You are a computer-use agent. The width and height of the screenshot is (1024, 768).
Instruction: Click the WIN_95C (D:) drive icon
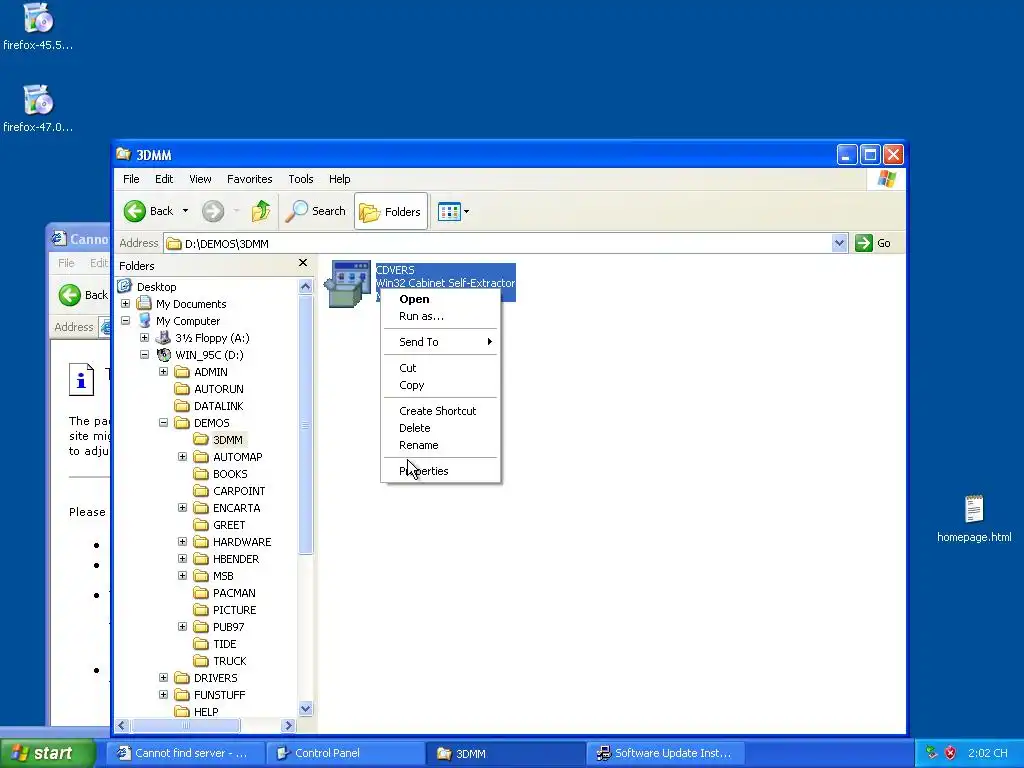tap(163, 355)
